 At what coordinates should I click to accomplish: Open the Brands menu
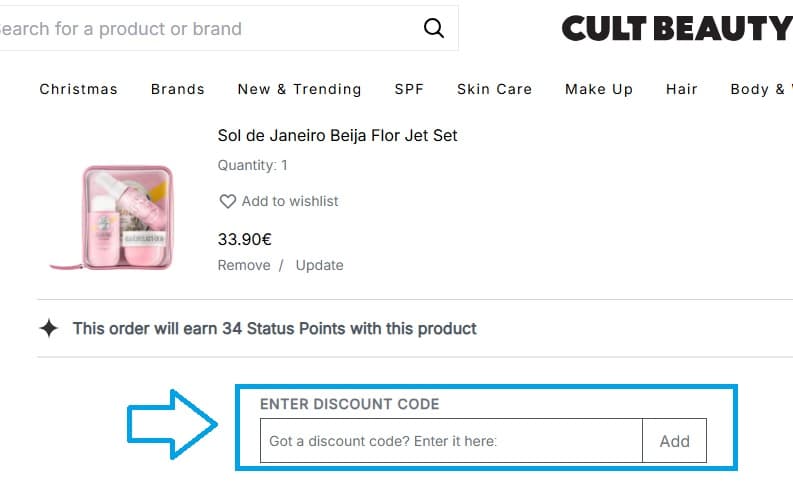(x=178, y=89)
